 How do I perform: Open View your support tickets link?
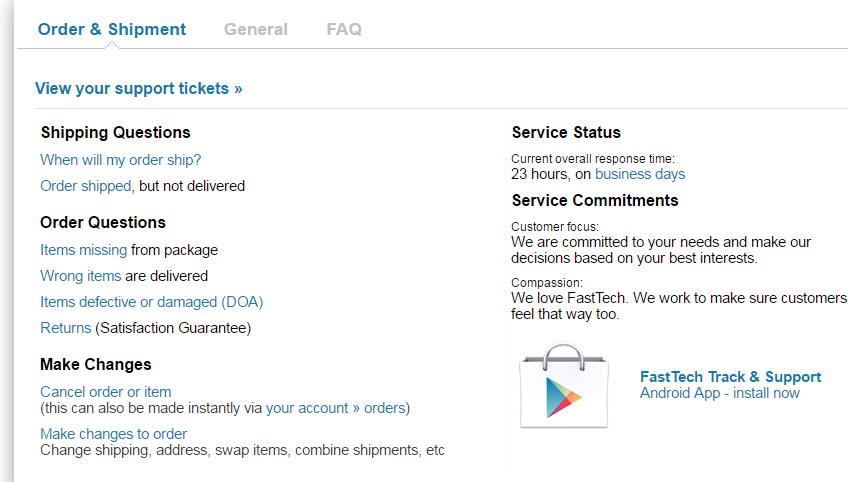pyautogui.click(x=138, y=88)
